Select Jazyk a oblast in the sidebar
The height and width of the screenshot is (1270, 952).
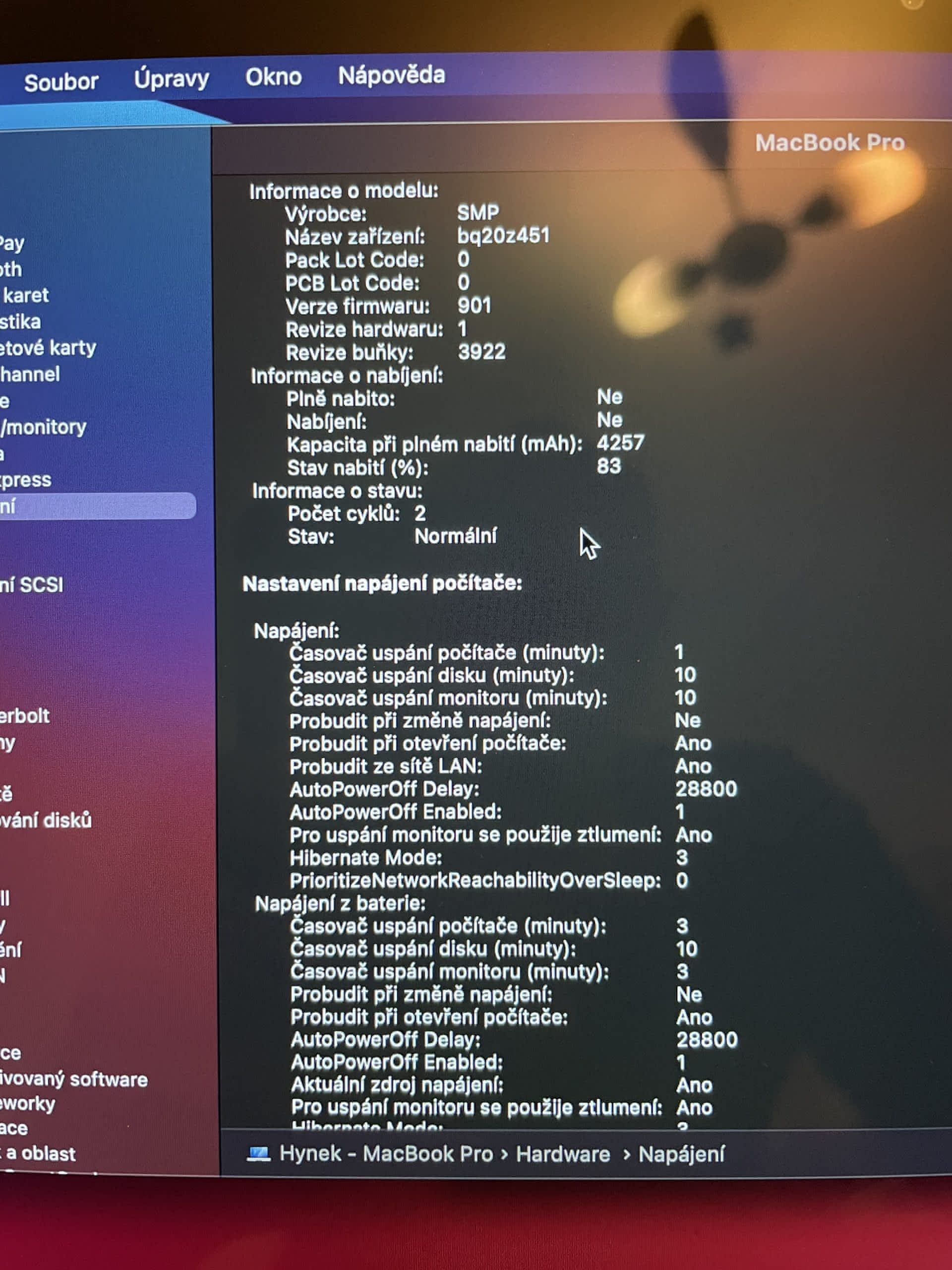click(x=39, y=1153)
